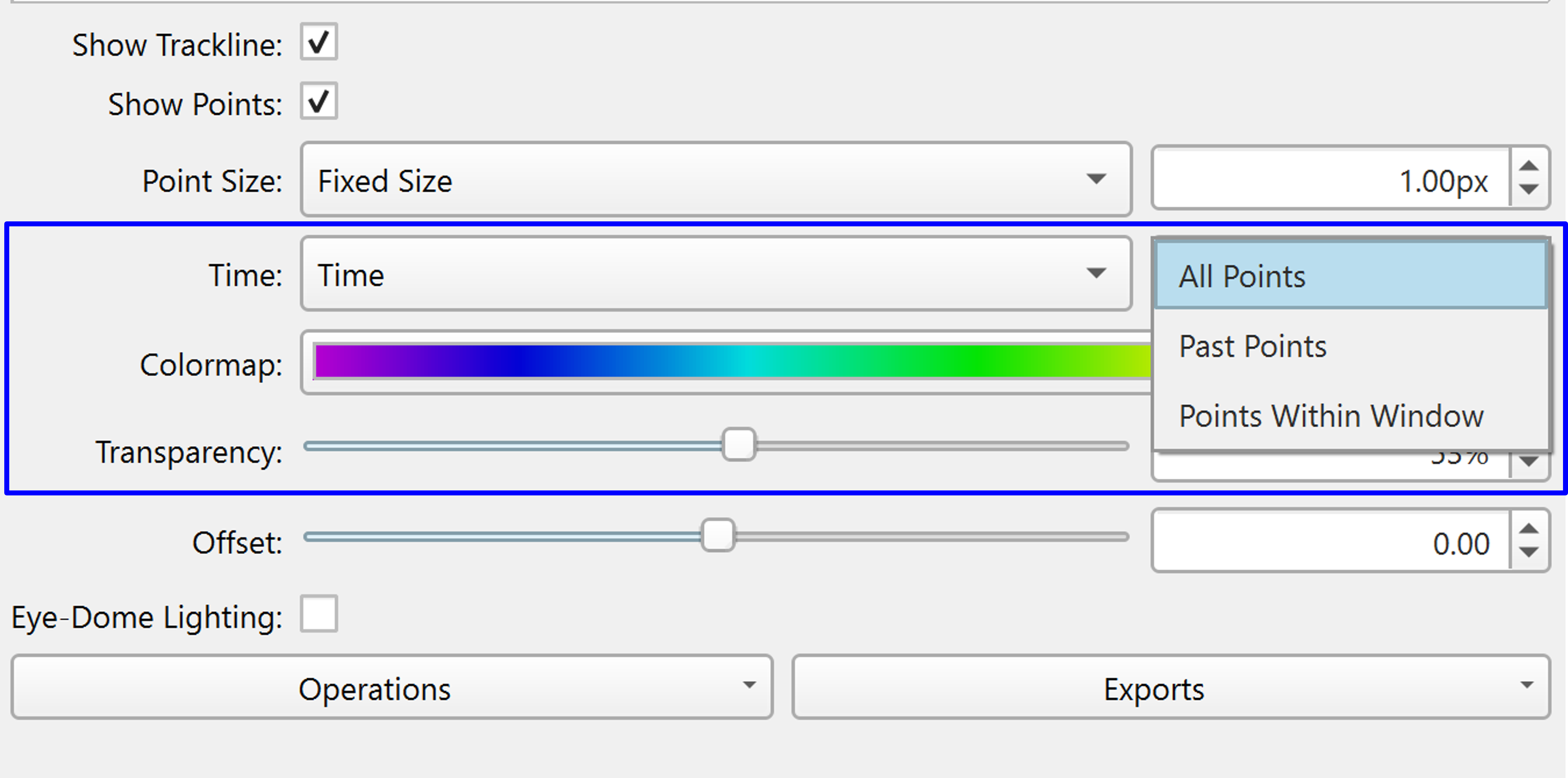Viewport: 1568px width, 778px height.
Task: Open the Time field dropdown
Action: click(x=715, y=274)
